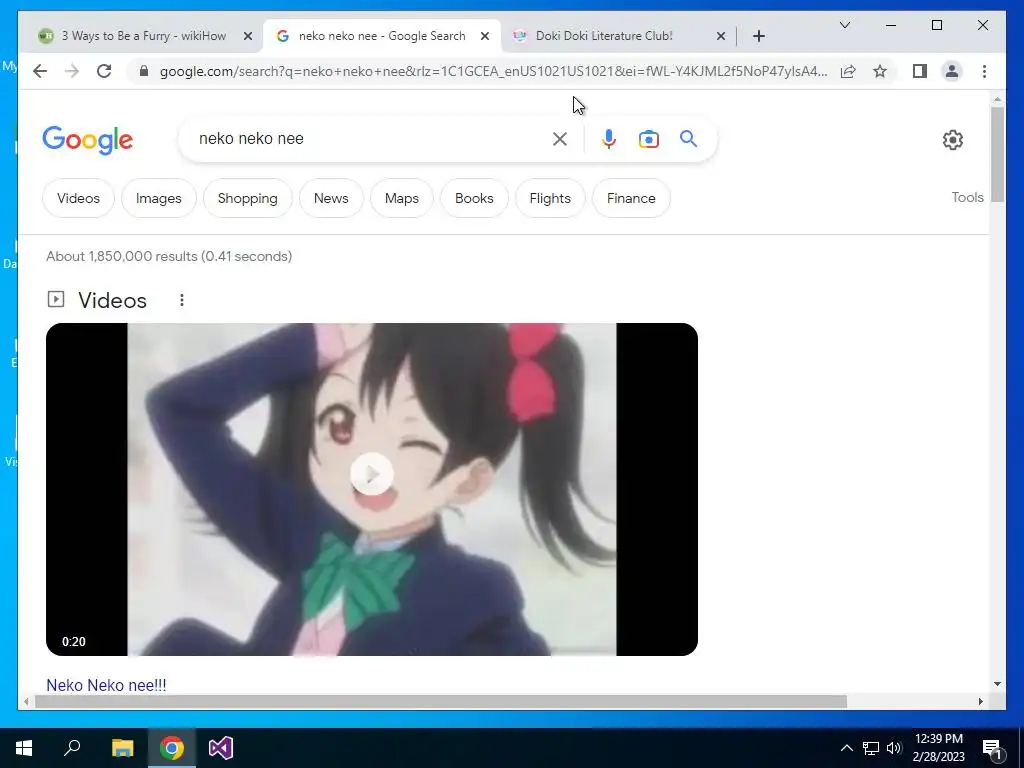The width and height of the screenshot is (1024, 768).
Task: Bookmark this tab with the star
Action: [x=880, y=71]
